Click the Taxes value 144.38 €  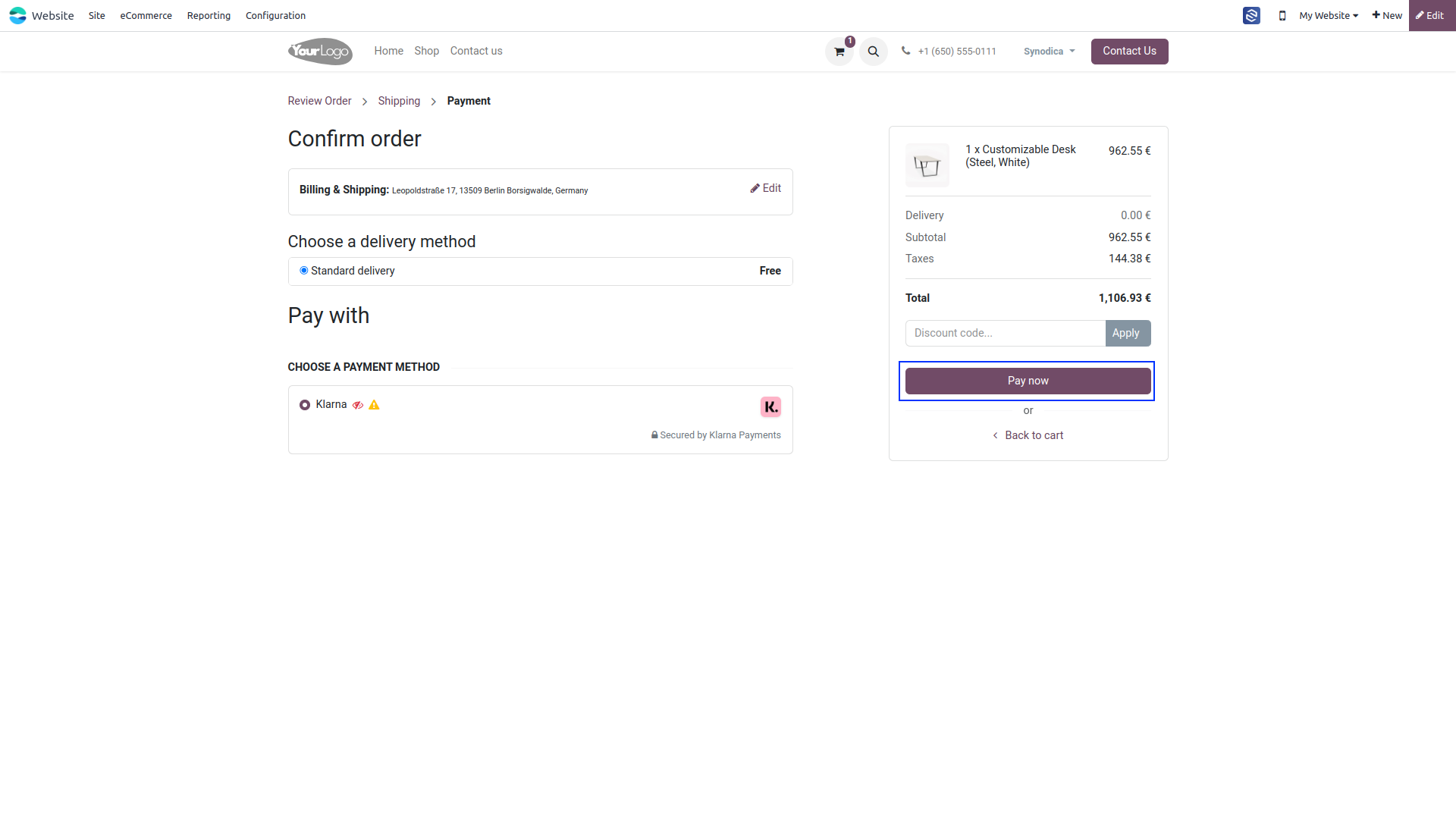coord(1129,259)
